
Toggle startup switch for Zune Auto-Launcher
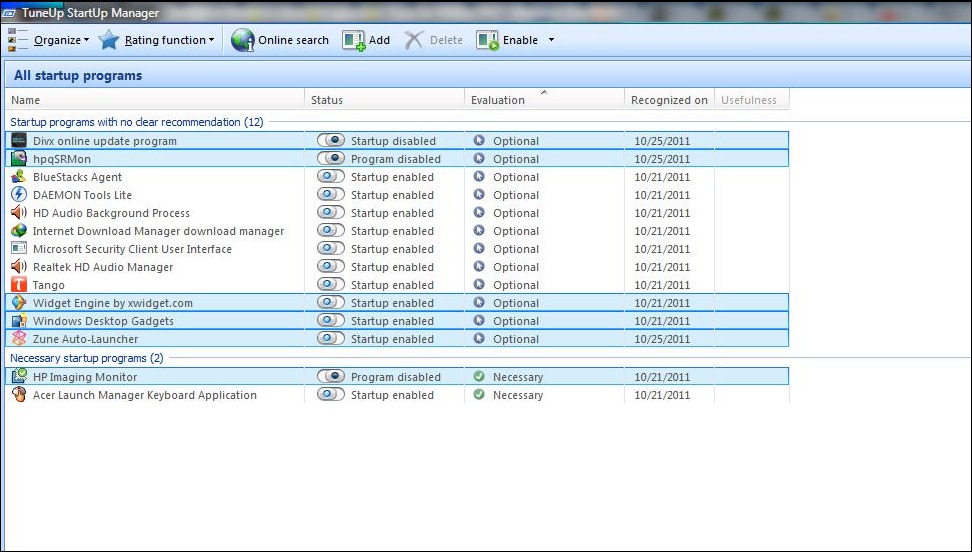330,338
